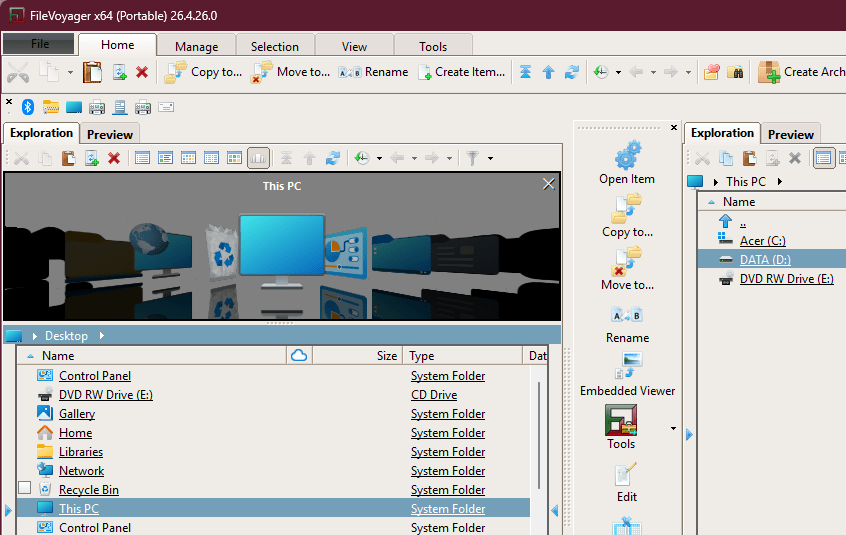Image resolution: width=846 pixels, height=535 pixels.
Task: Click the cloud status column header
Action: click(x=299, y=355)
